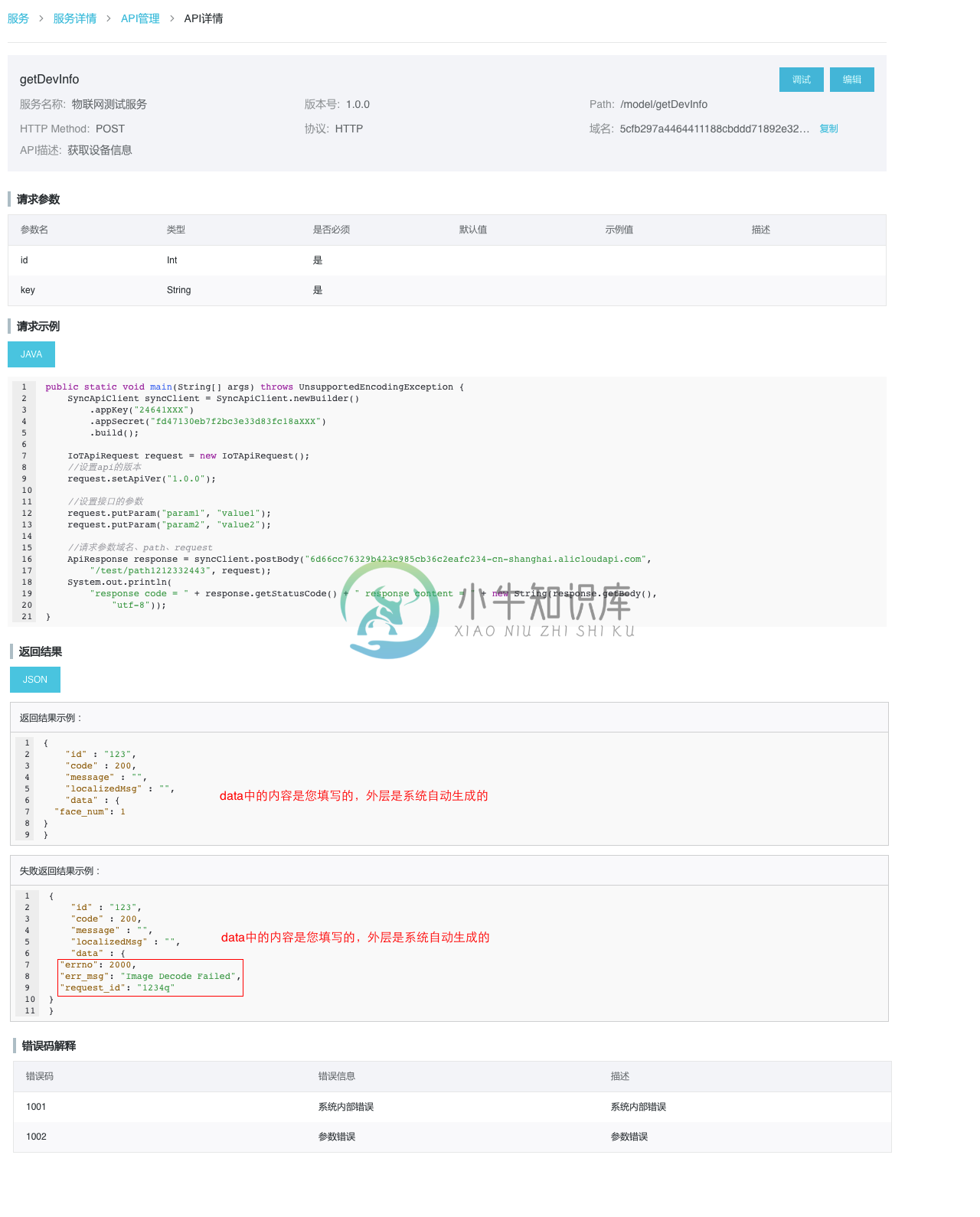Click the appKey code line

click(142, 409)
